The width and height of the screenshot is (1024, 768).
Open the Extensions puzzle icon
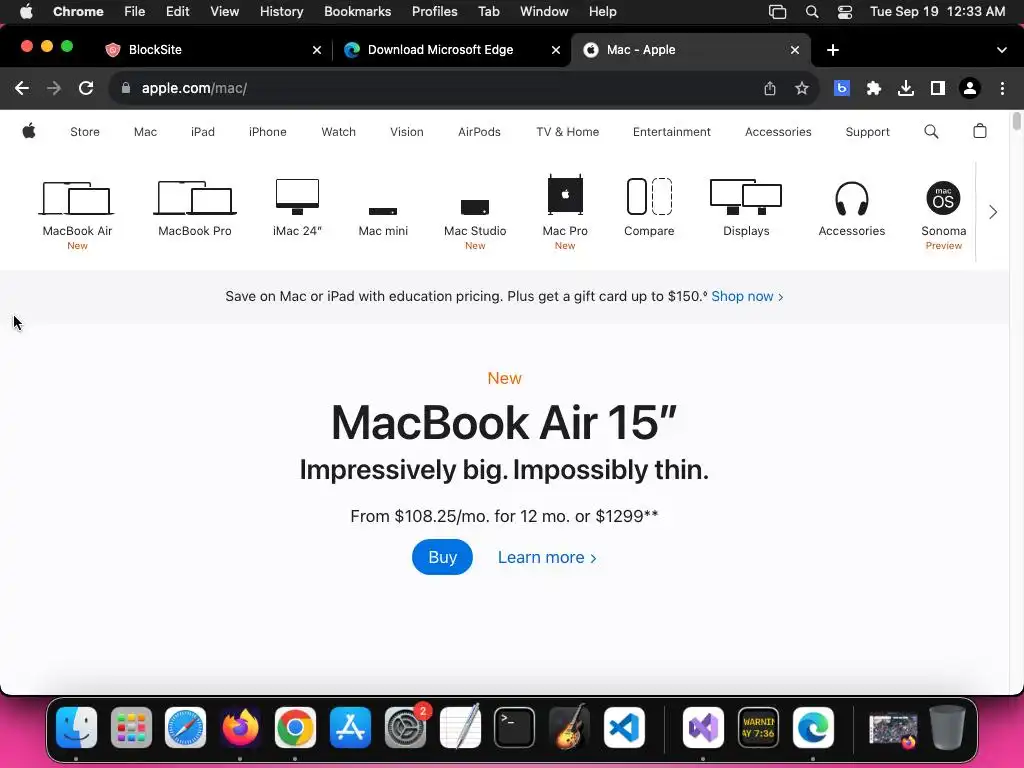tap(874, 88)
